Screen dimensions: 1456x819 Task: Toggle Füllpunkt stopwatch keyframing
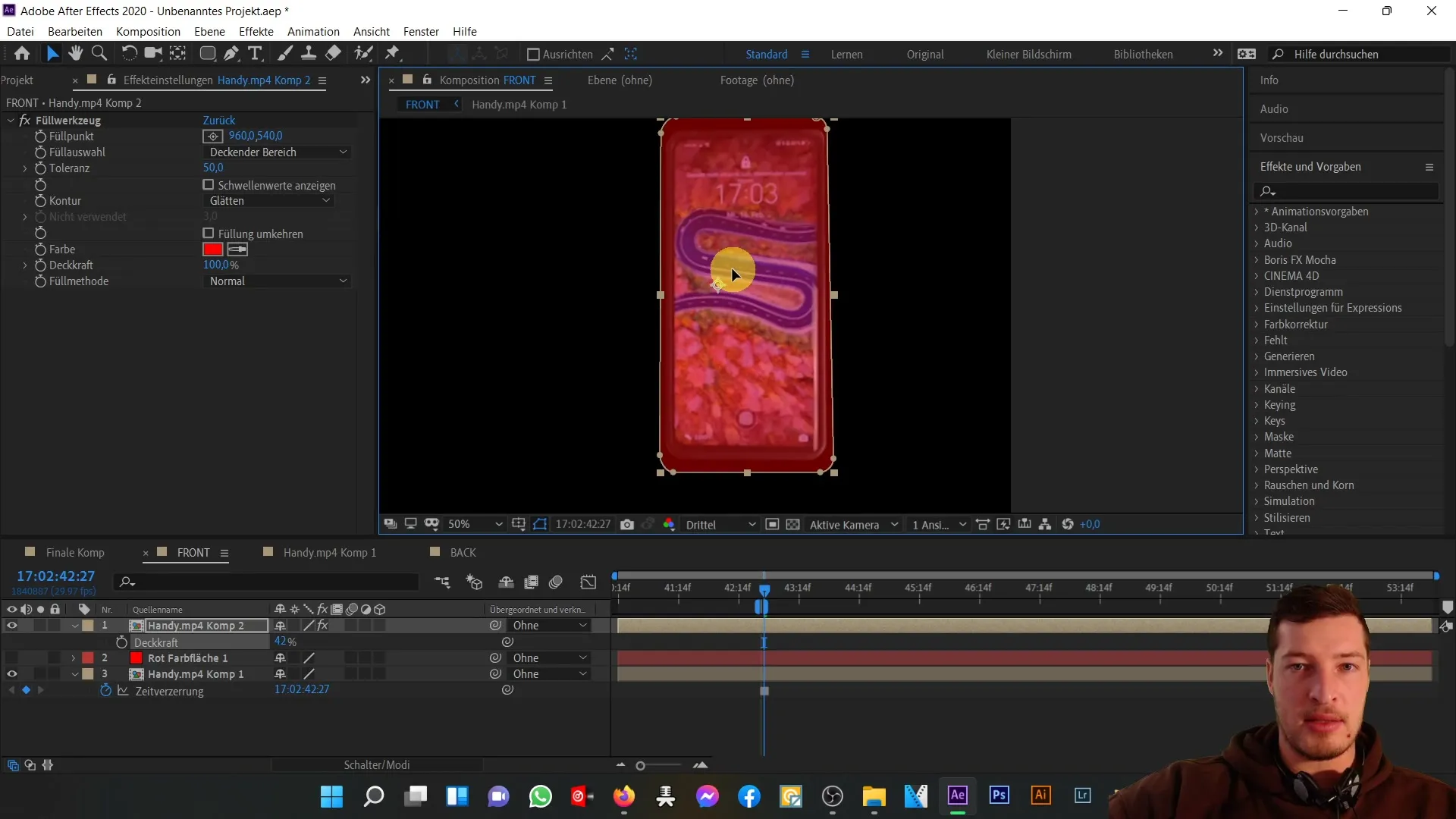point(40,136)
